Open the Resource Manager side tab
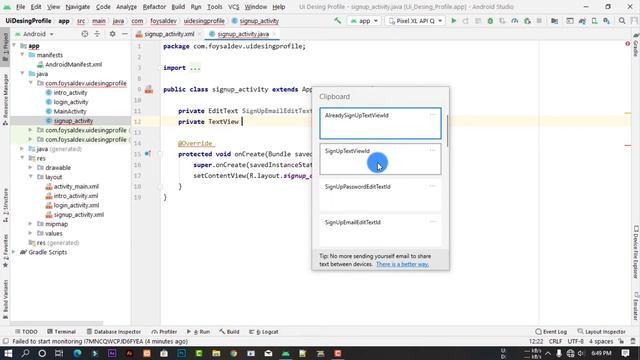640x360 pixels. coord(5,100)
